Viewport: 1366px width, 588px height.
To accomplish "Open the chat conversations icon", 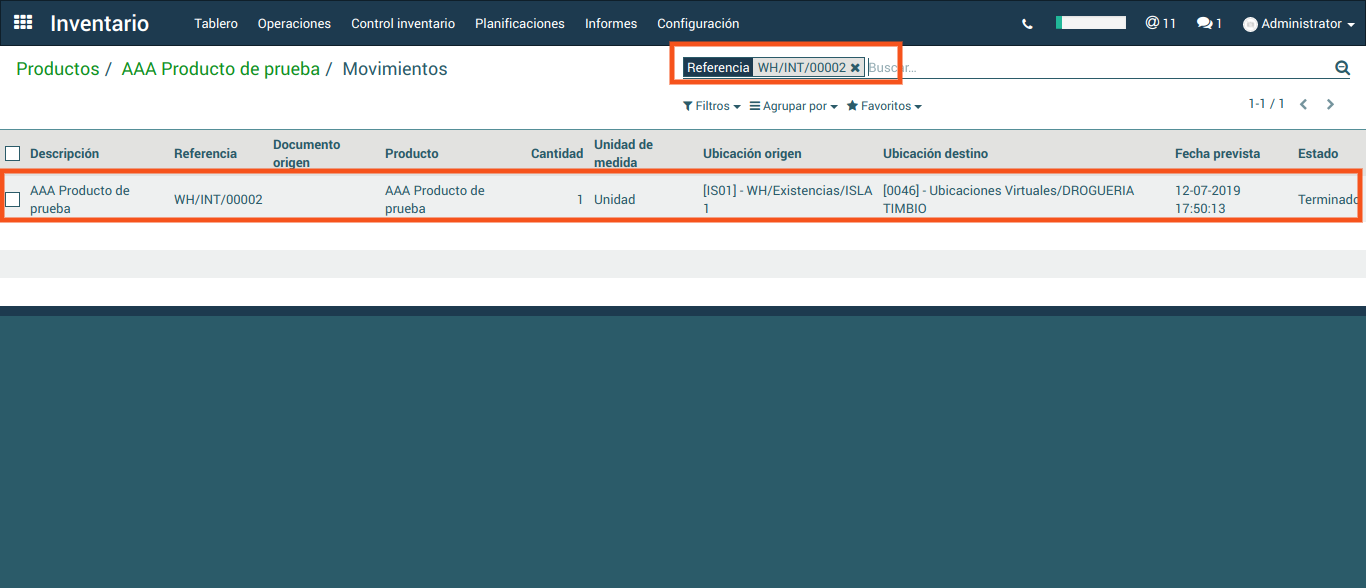I will [x=1209, y=23].
